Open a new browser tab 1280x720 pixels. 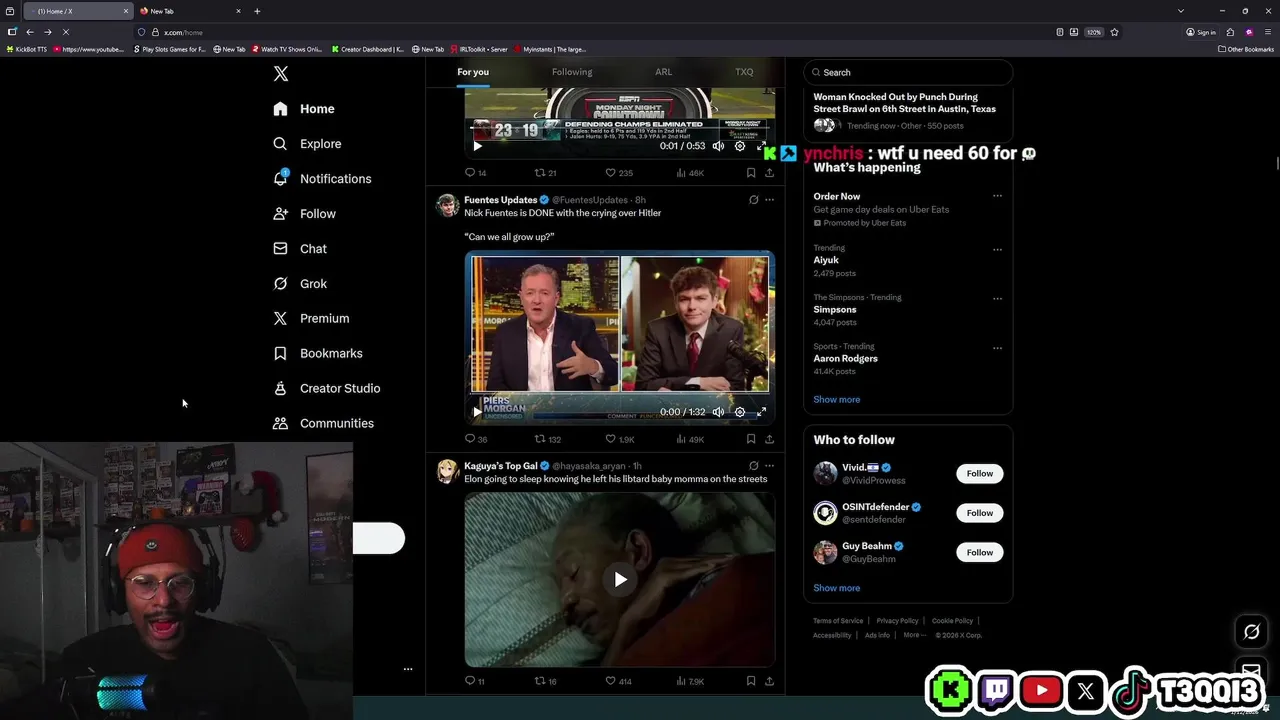(x=257, y=11)
